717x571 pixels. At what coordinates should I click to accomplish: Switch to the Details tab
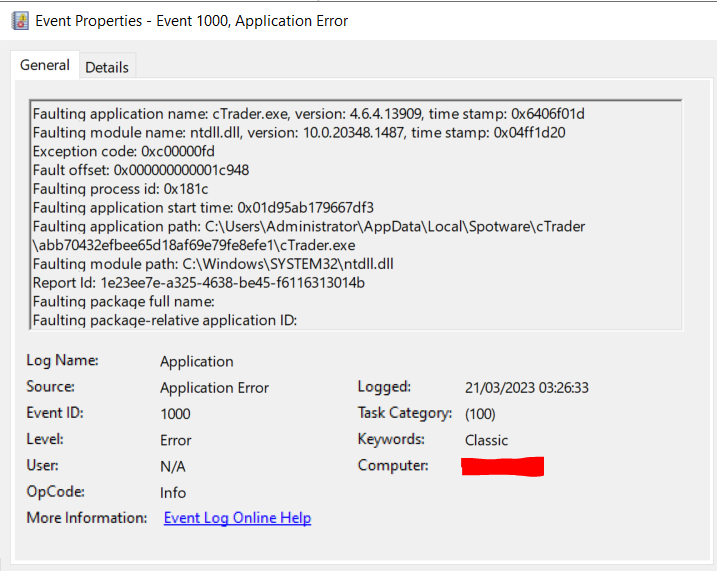coord(107,67)
